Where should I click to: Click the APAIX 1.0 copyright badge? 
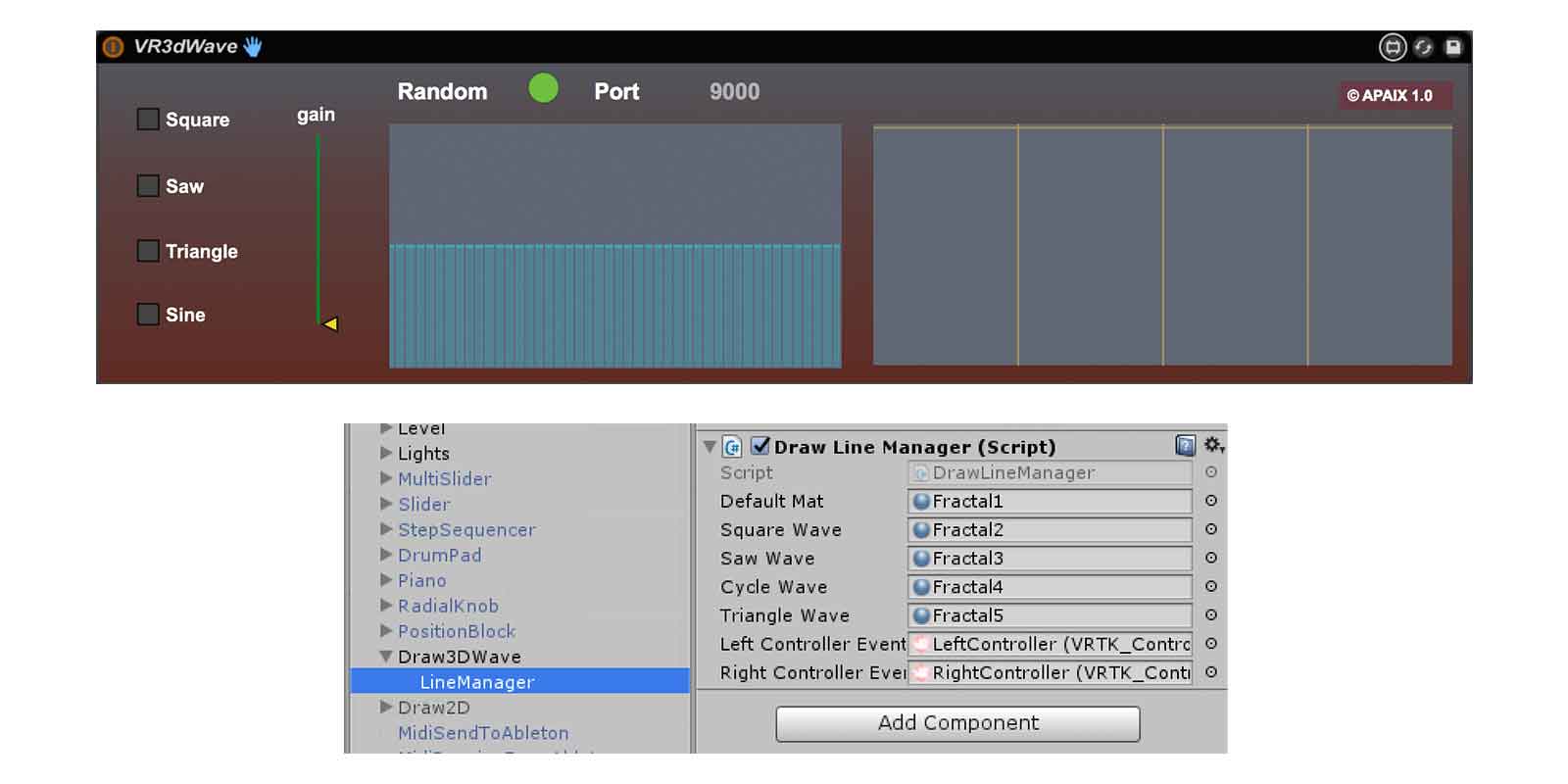(1396, 95)
